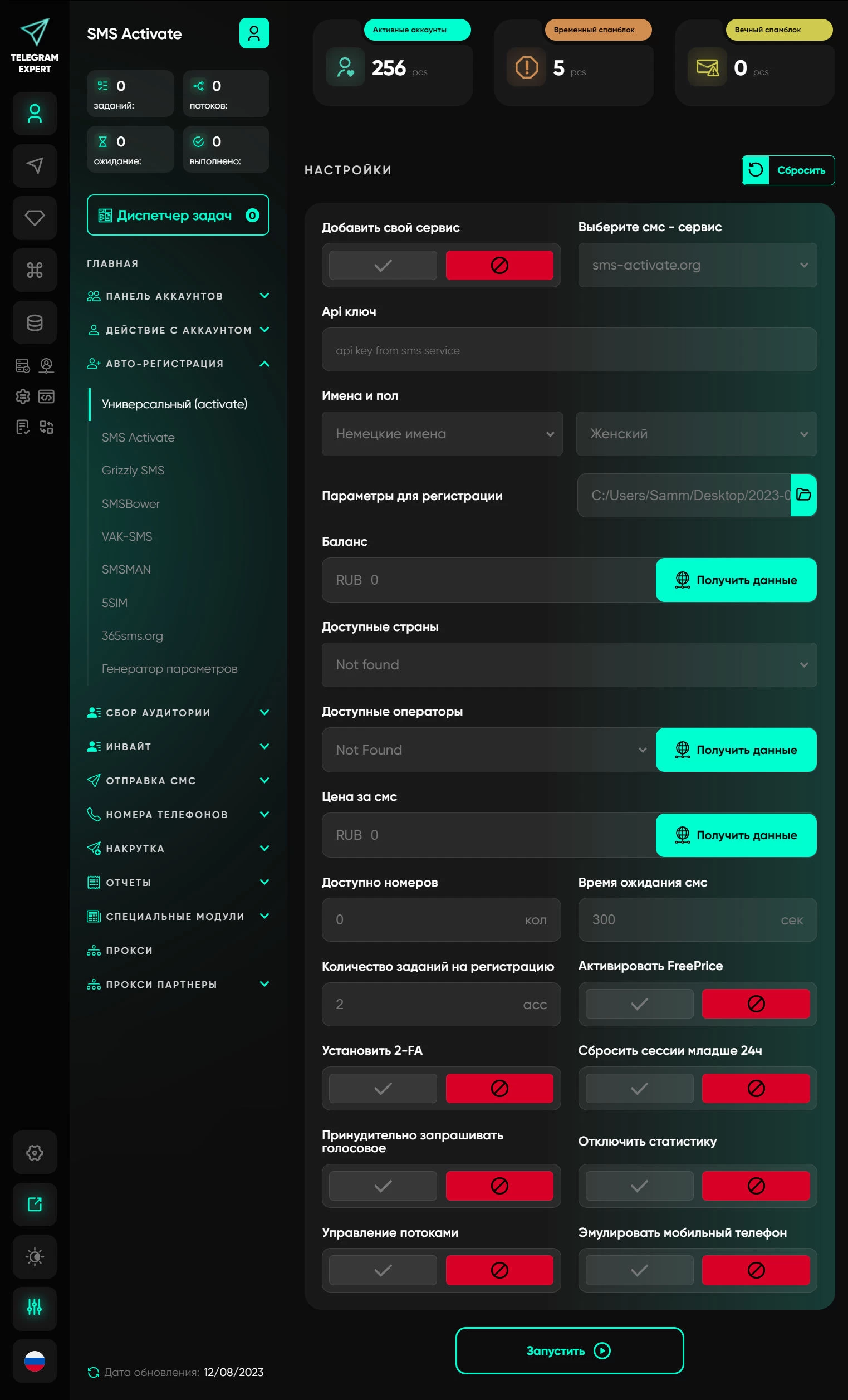The width and height of the screenshot is (848, 1400).
Task: Open Генератор параметров submenu item
Action: click(169, 669)
